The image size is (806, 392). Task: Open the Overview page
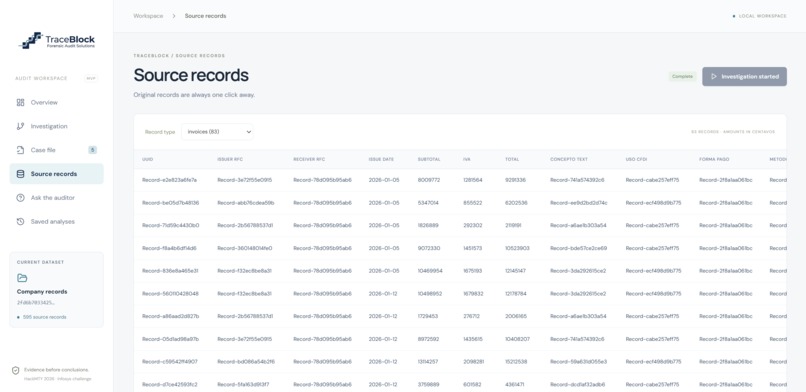click(57, 102)
